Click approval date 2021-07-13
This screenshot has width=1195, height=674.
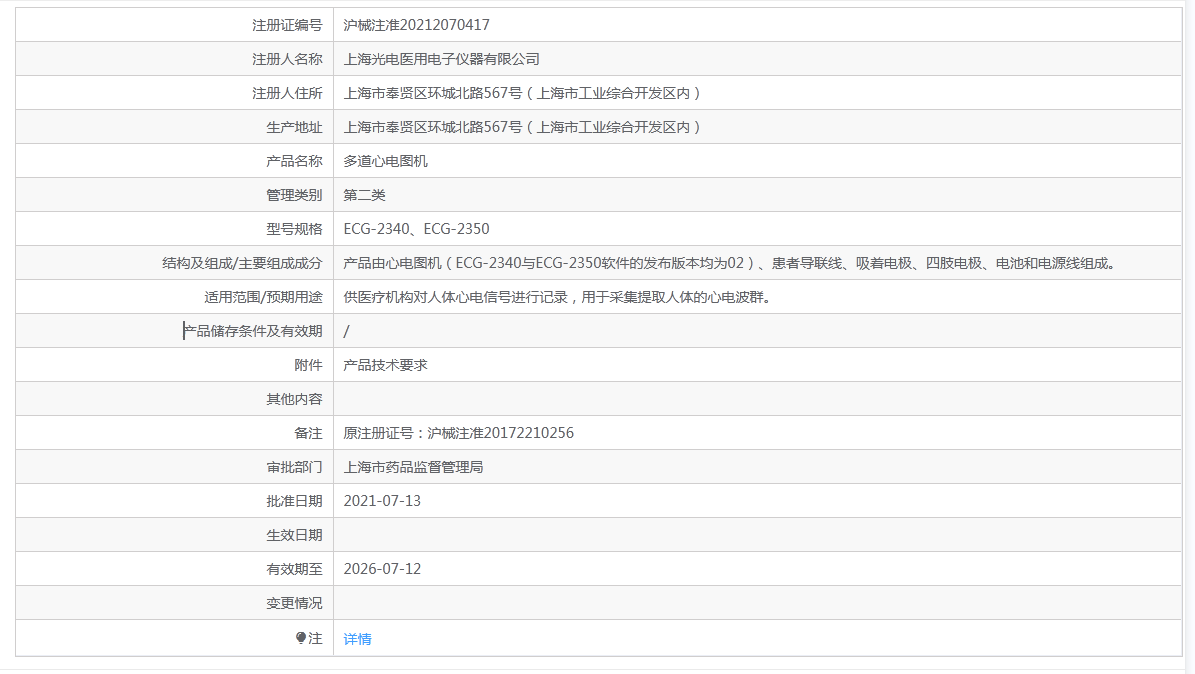[382, 501]
